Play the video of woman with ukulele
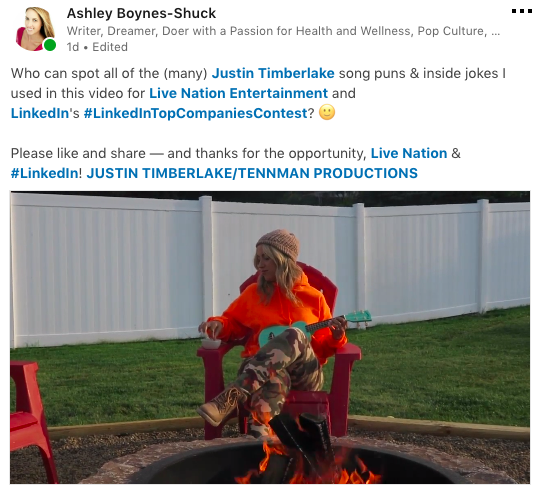The image size is (545, 494). pos(270,337)
